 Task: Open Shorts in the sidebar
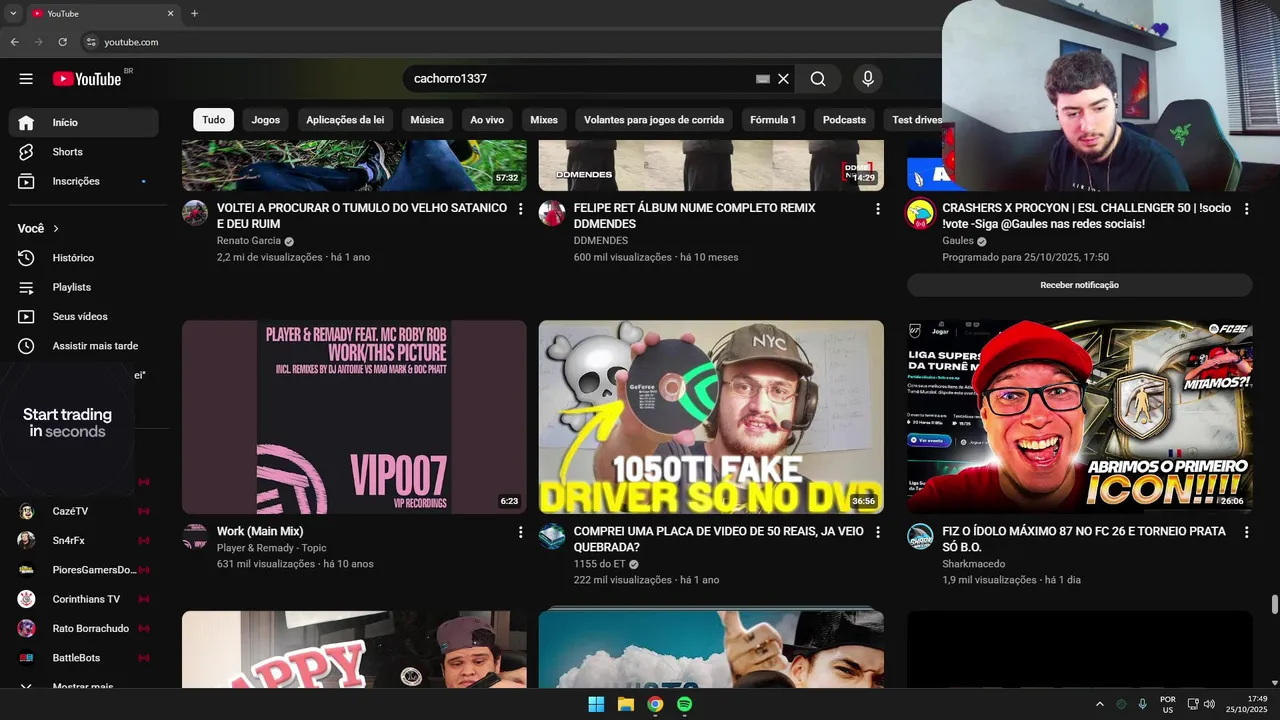(x=84, y=152)
